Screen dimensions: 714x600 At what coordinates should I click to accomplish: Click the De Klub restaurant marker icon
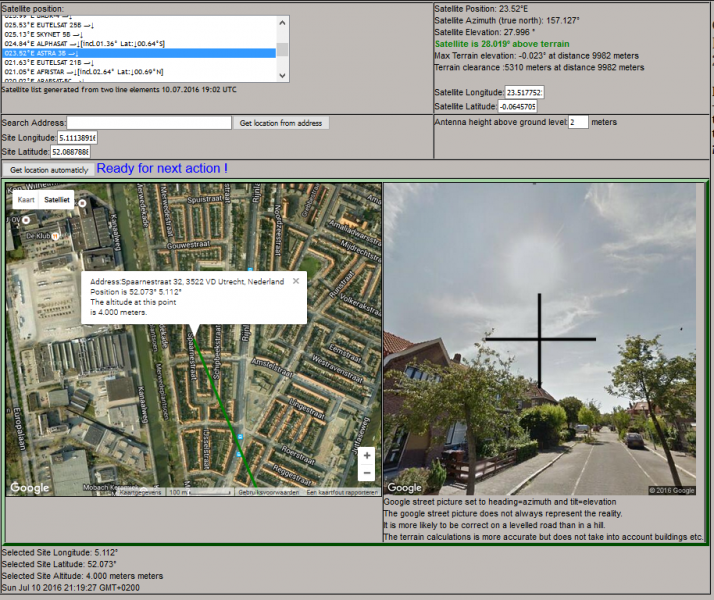(56, 236)
